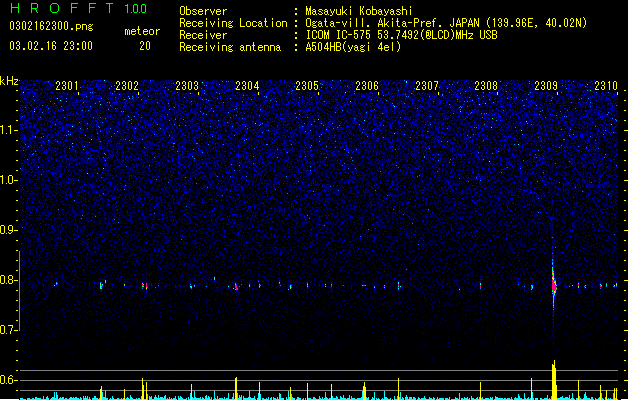Select the 0.8 kHz axis label
This screenshot has width=629, height=400.
[9, 280]
